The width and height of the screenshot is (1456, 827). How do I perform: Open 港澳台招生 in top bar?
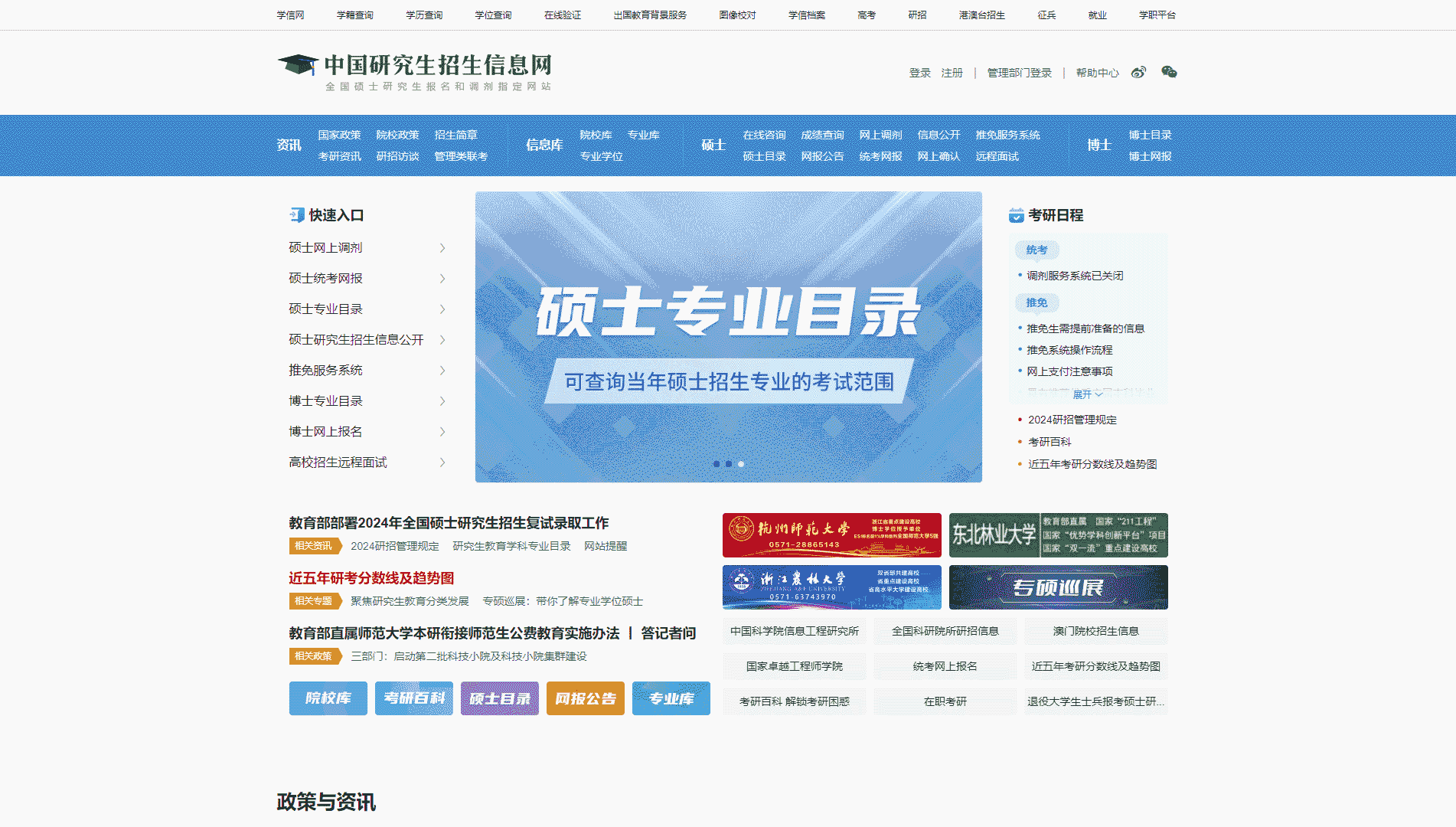tap(982, 15)
